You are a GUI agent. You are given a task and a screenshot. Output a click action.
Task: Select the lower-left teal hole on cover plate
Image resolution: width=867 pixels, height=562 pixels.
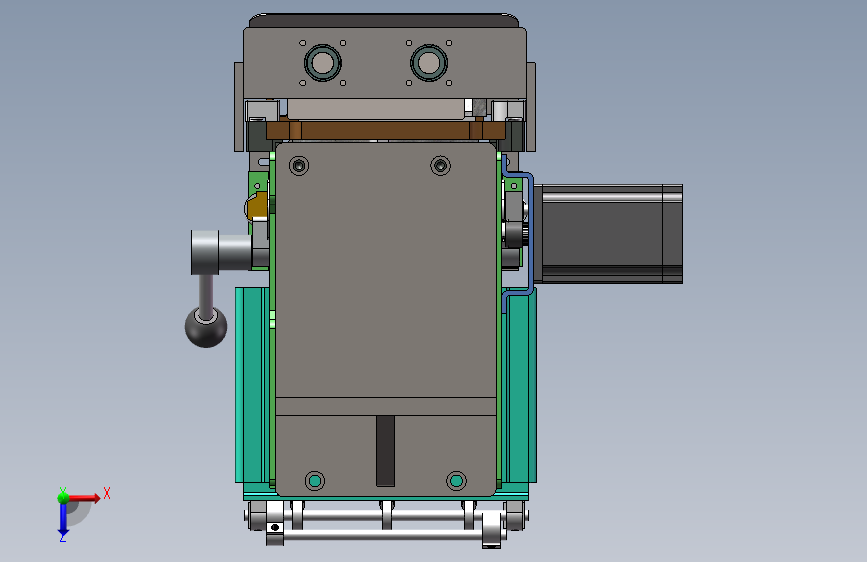pos(315,481)
